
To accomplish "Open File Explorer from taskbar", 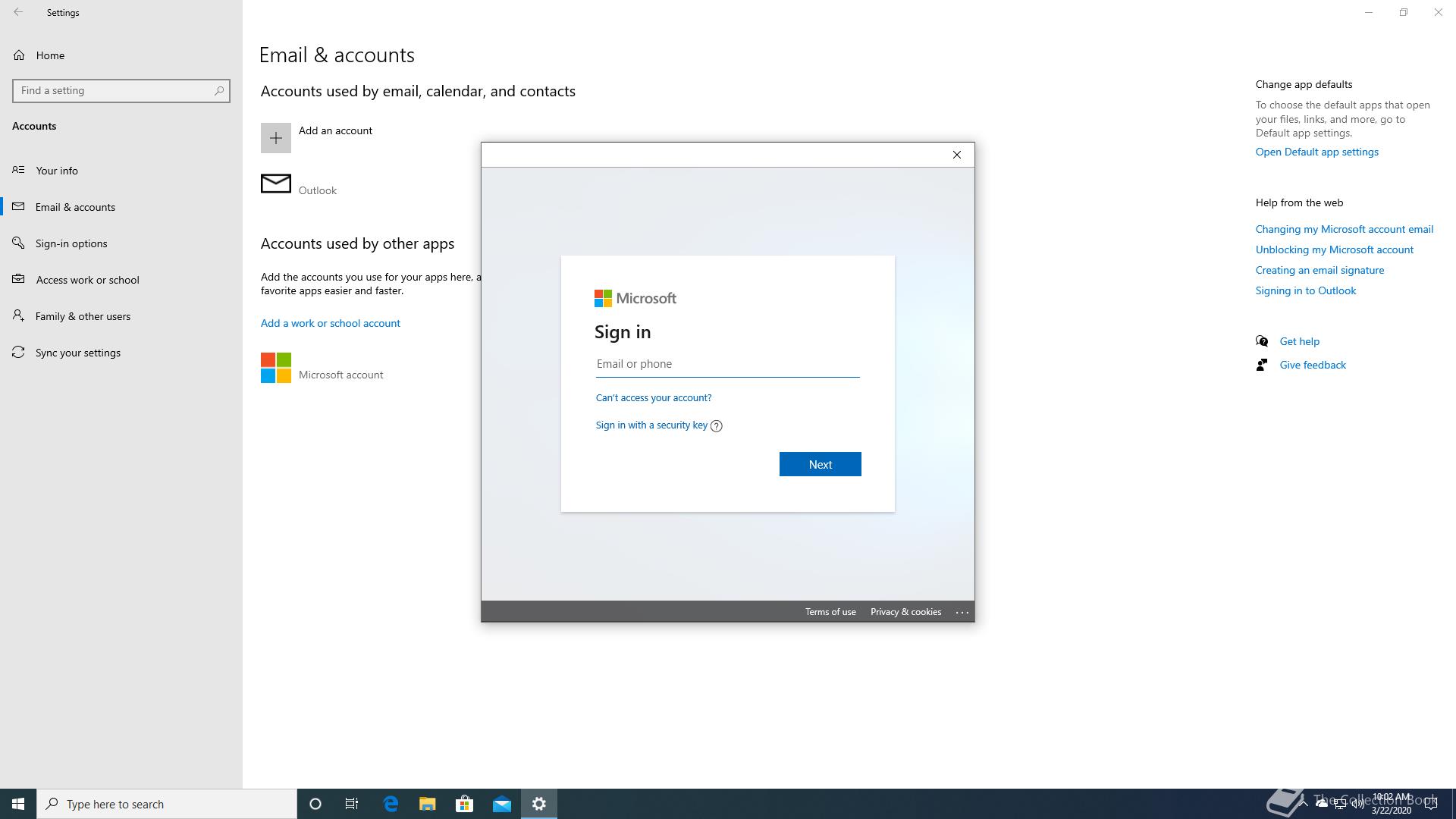I will click(x=428, y=804).
